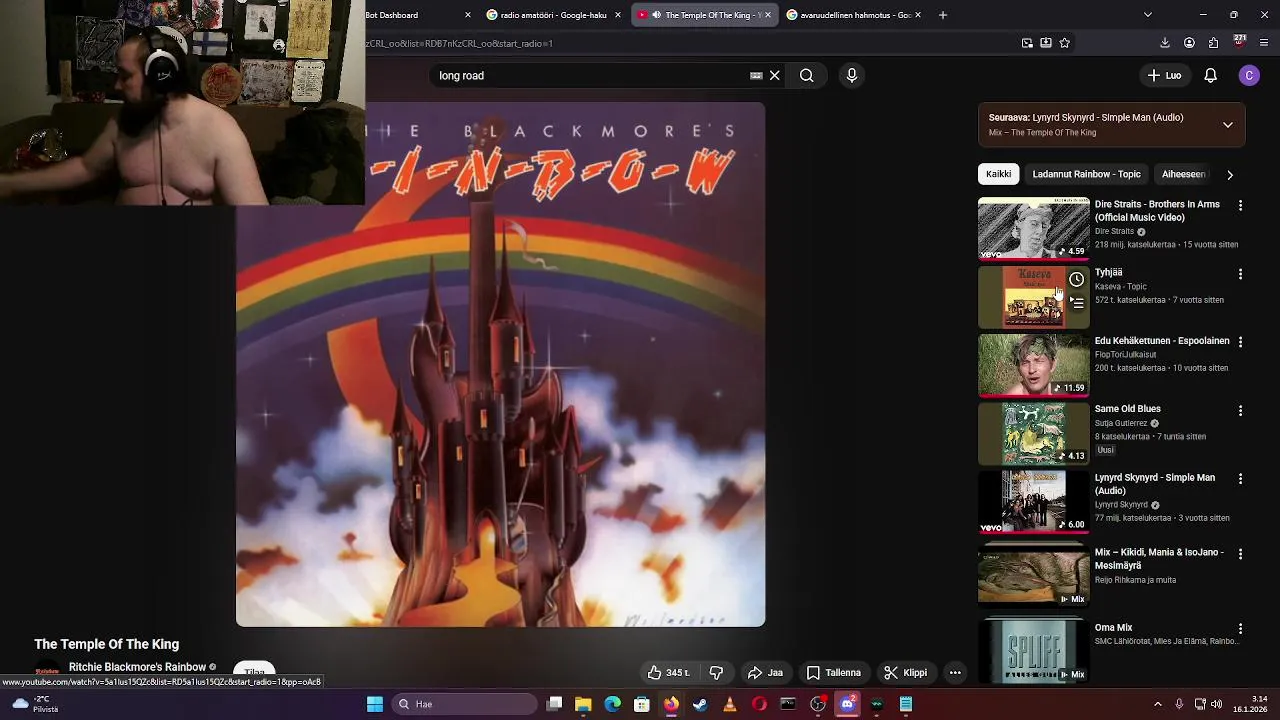Start voice search with the microphone icon
This screenshot has width=1280, height=720.
coord(852,75)
